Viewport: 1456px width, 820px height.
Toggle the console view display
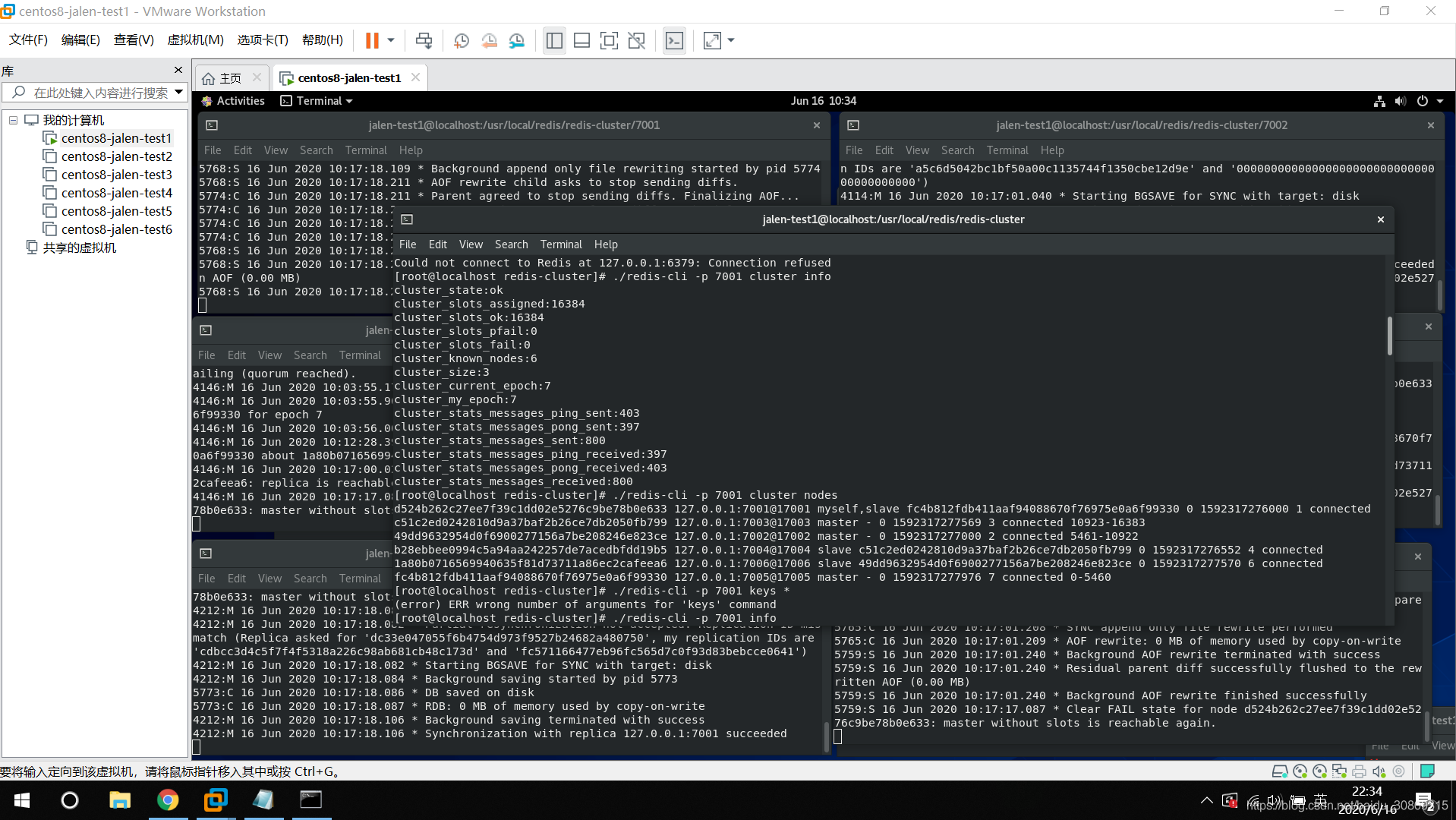click(674, 40)
